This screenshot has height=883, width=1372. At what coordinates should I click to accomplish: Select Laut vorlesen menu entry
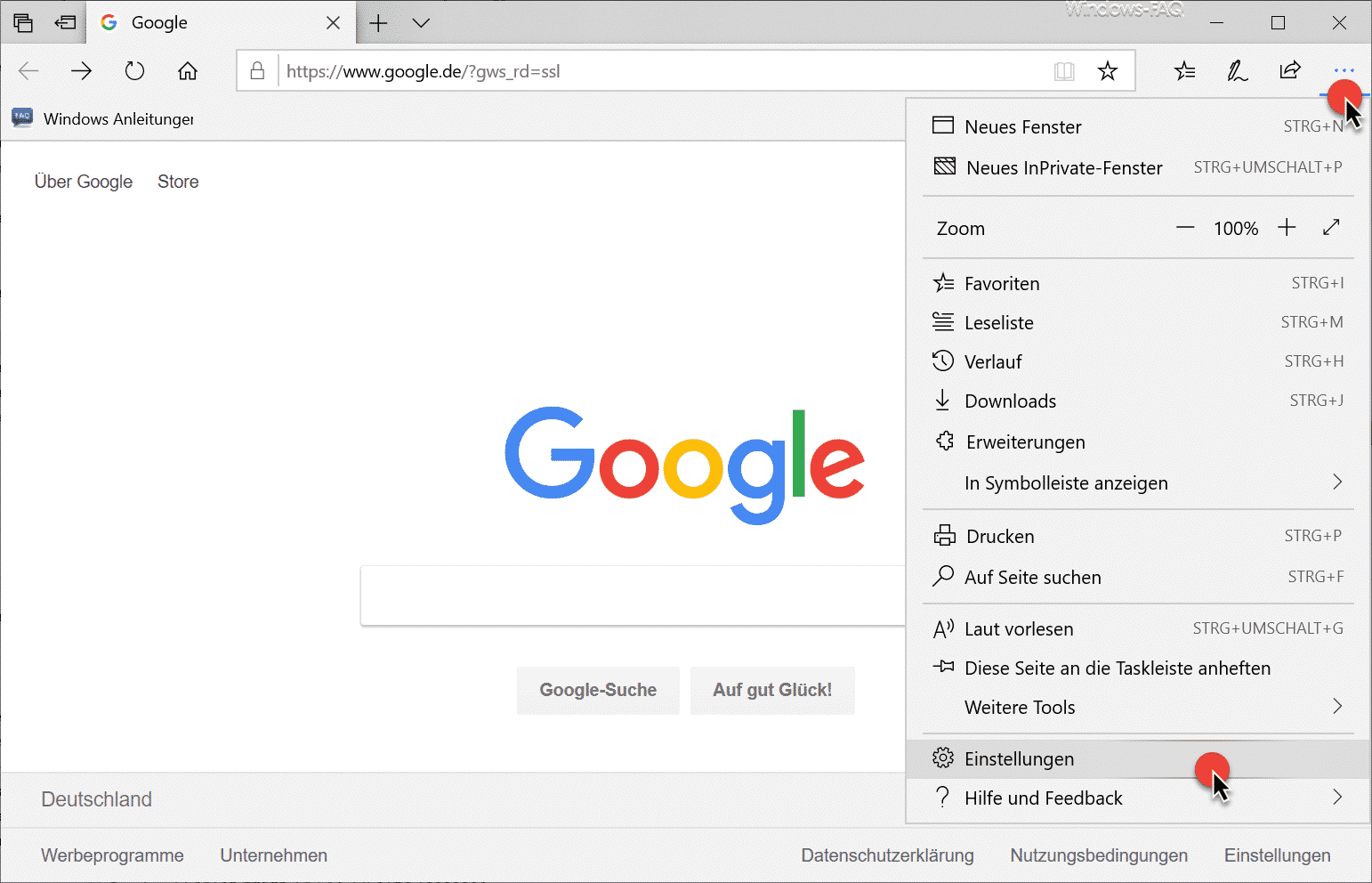(1138, 628)
